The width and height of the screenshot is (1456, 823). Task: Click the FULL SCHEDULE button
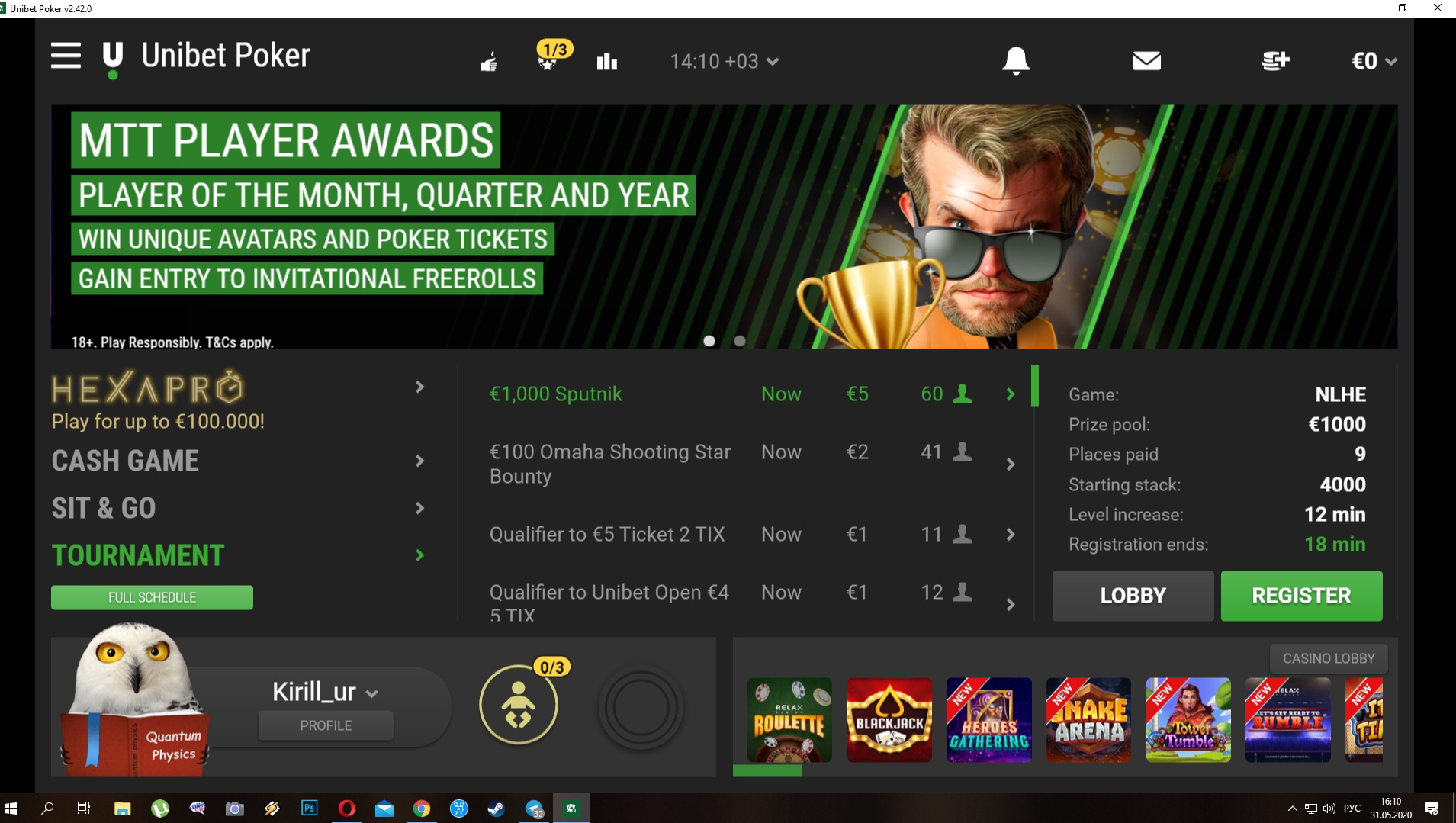152,597
